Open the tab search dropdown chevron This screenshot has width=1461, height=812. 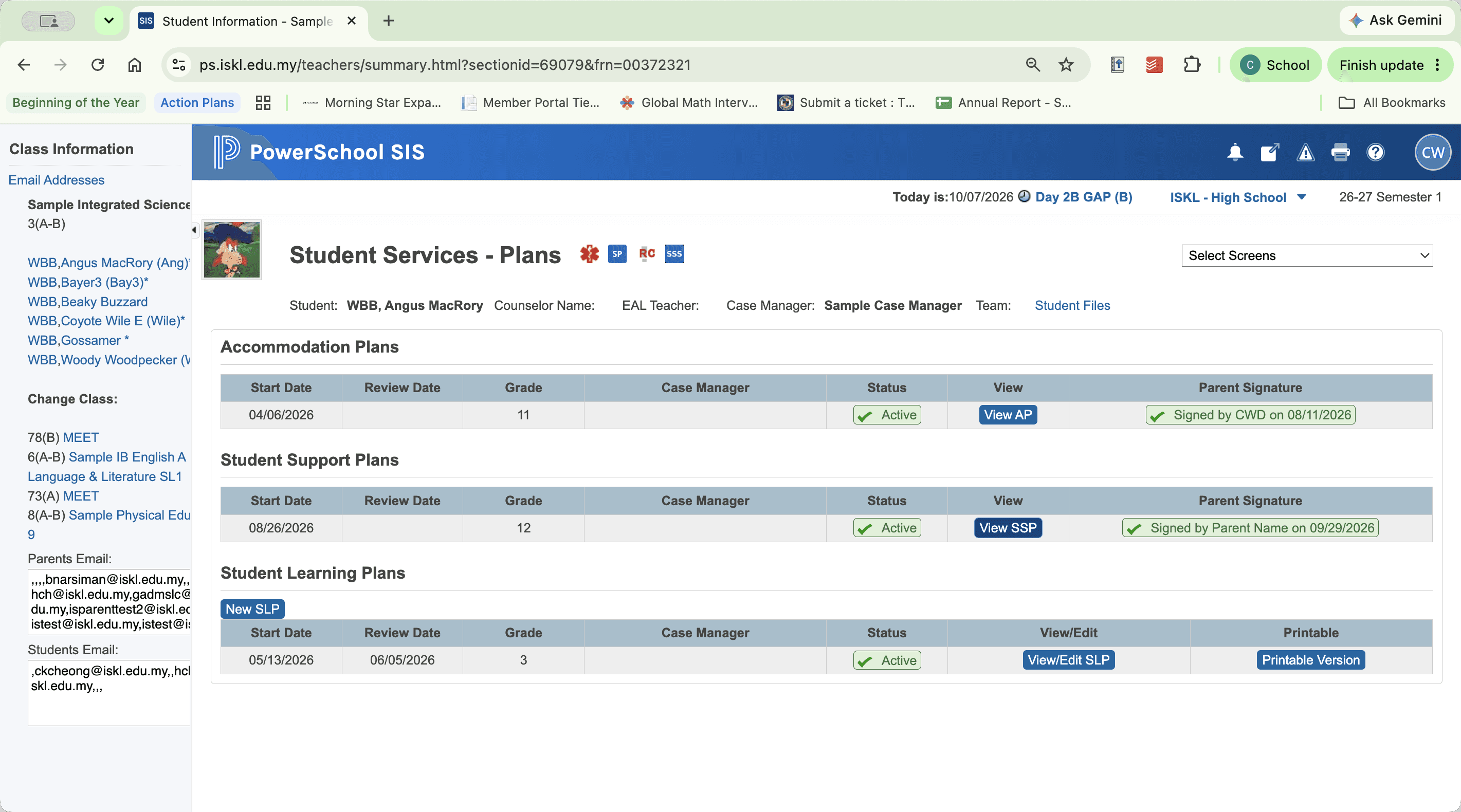(109, 21)
